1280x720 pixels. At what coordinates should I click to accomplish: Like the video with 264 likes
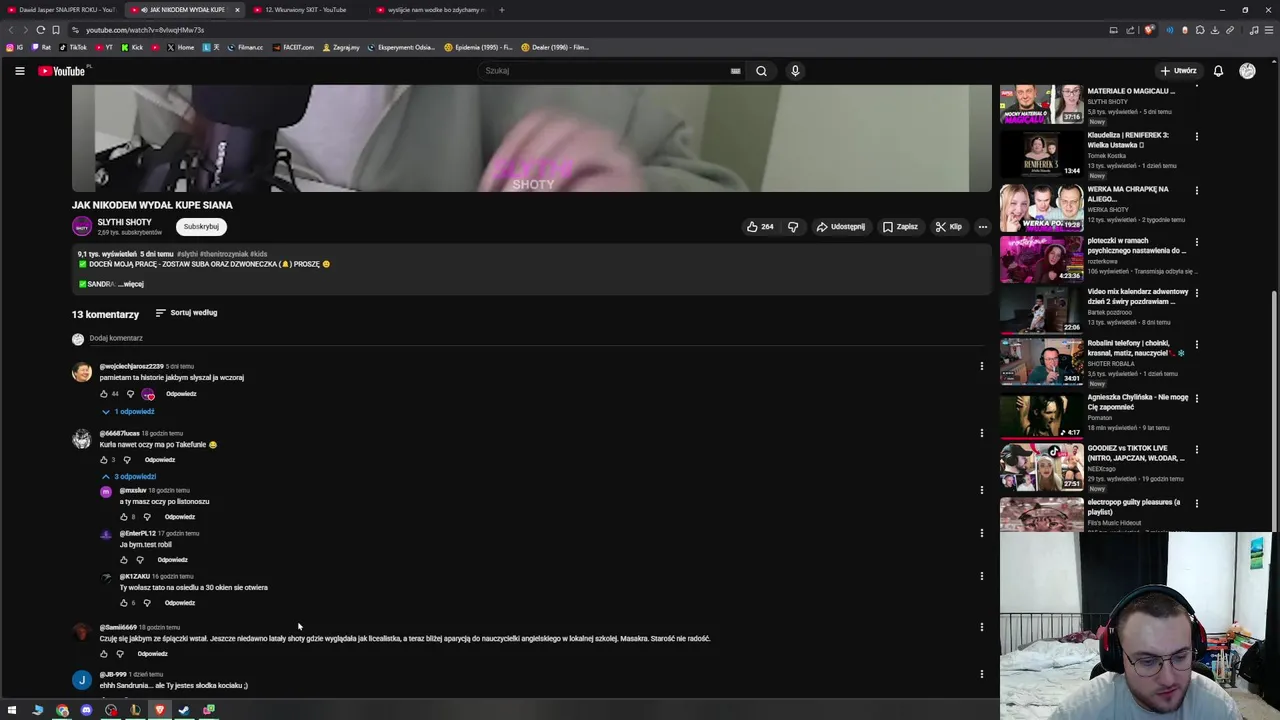tap(760, 227)
